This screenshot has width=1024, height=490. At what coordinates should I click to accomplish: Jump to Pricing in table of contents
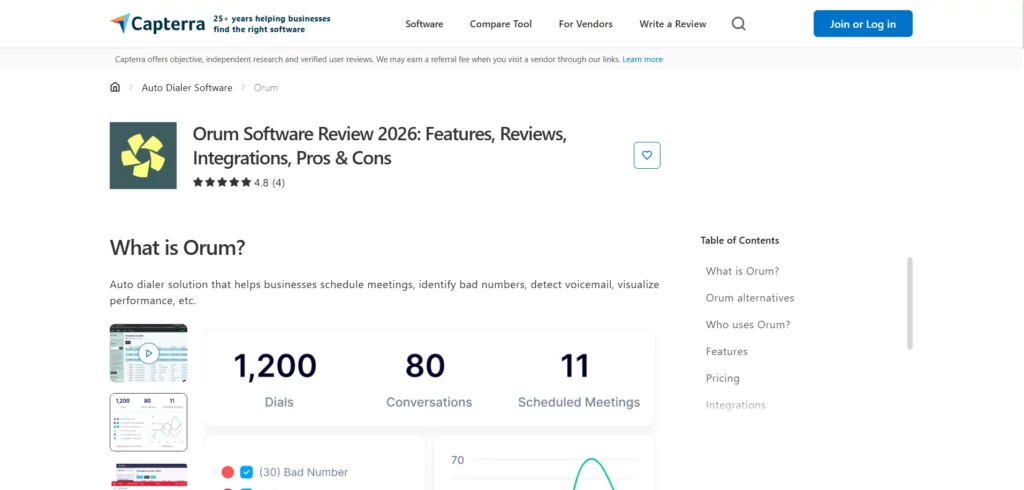[x=722, y=378]
